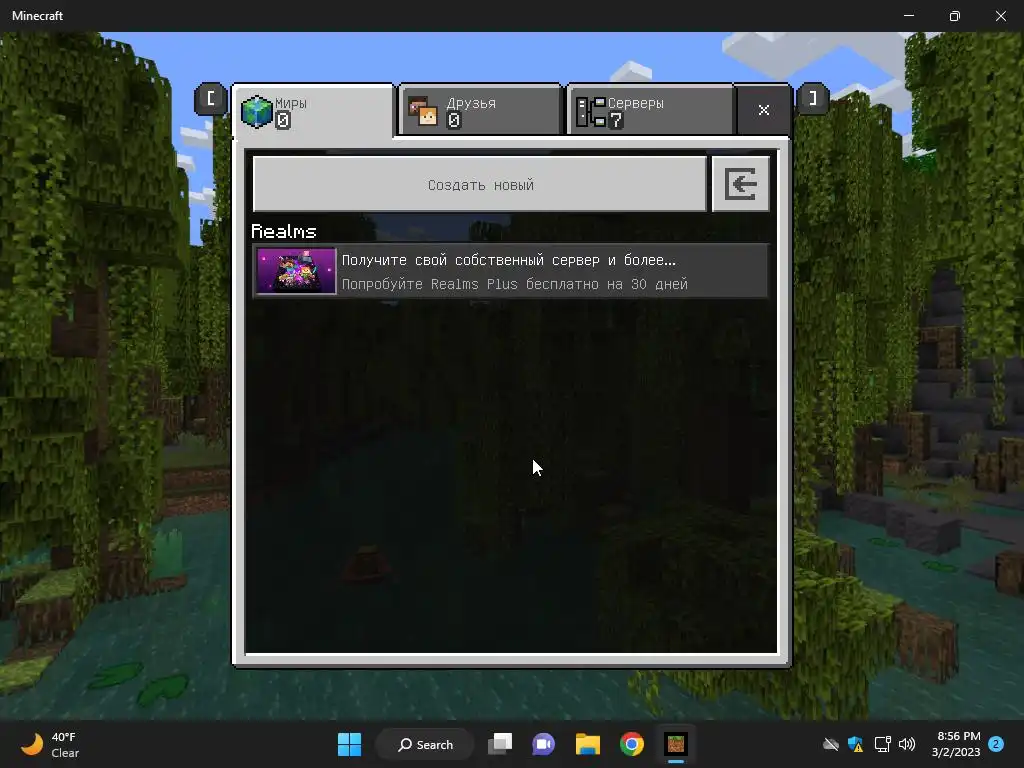Open the Серверы tab
The image size is (1024, 768).
[651, 110]
